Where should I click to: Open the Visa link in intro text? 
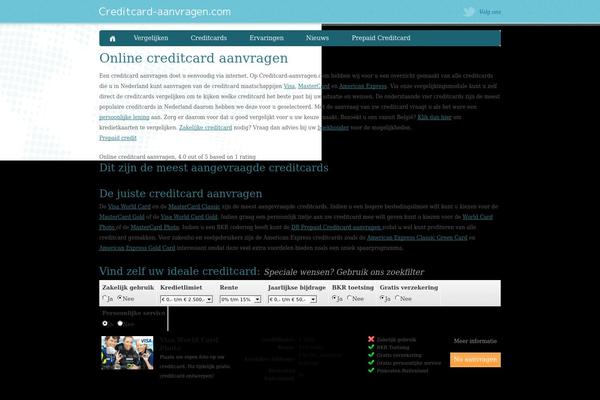click(x=289, y=86)
